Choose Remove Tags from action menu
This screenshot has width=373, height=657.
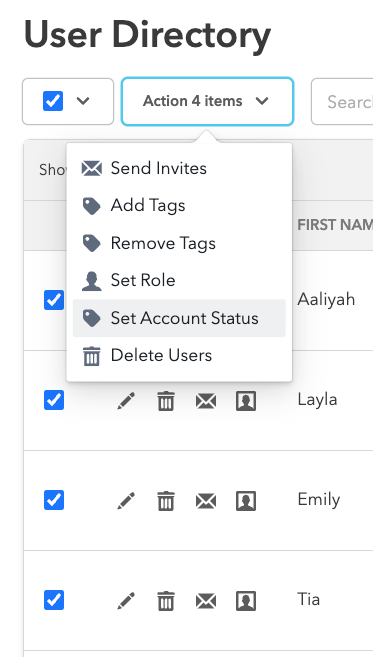pyautogui.click(x=179, y=243)
